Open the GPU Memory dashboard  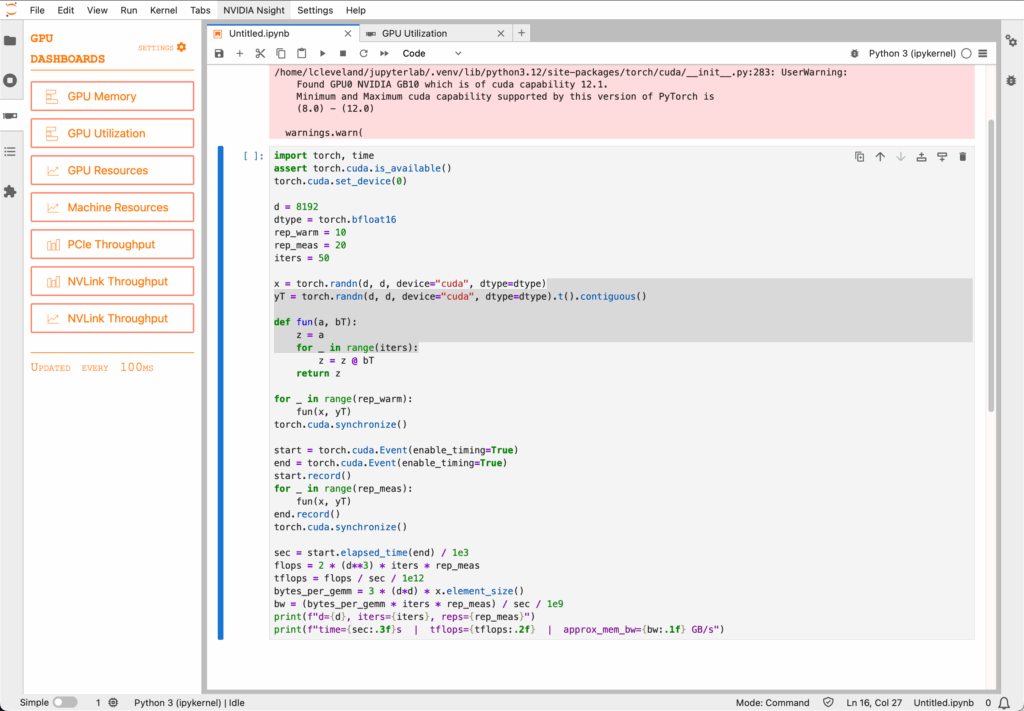point(112,96)
